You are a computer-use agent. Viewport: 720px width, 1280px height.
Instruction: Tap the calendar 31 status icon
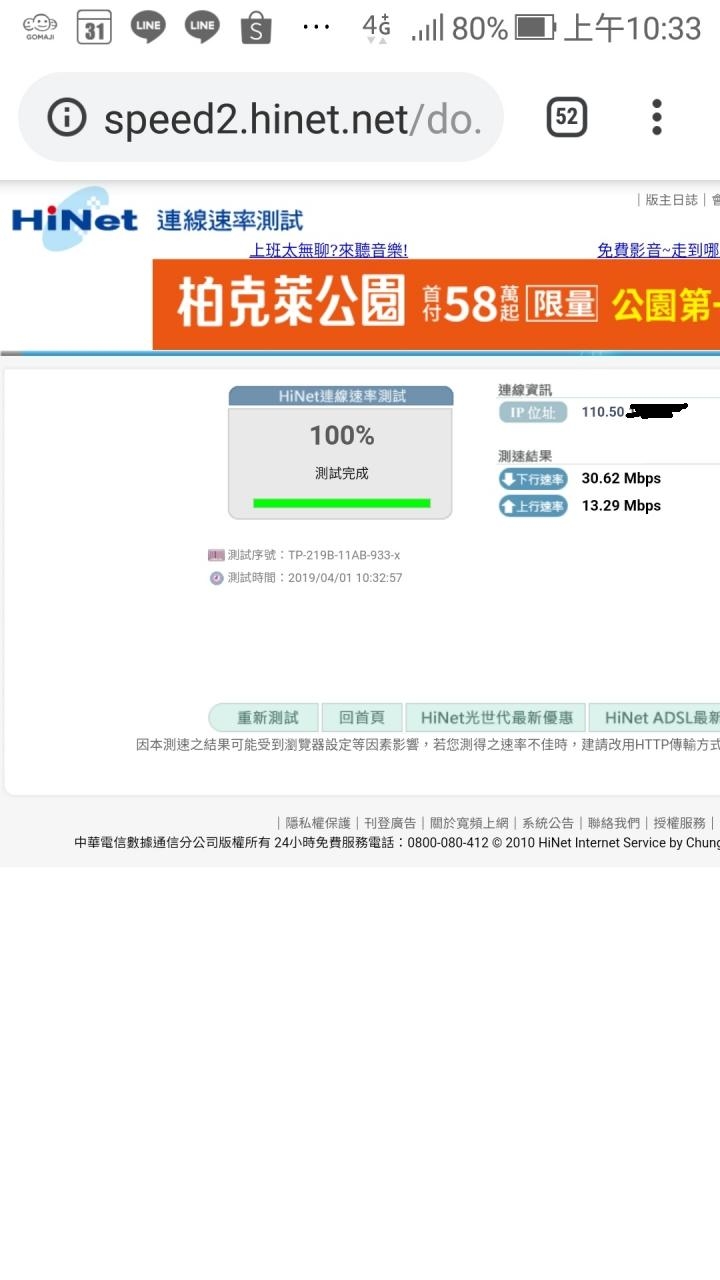(94, 28)
